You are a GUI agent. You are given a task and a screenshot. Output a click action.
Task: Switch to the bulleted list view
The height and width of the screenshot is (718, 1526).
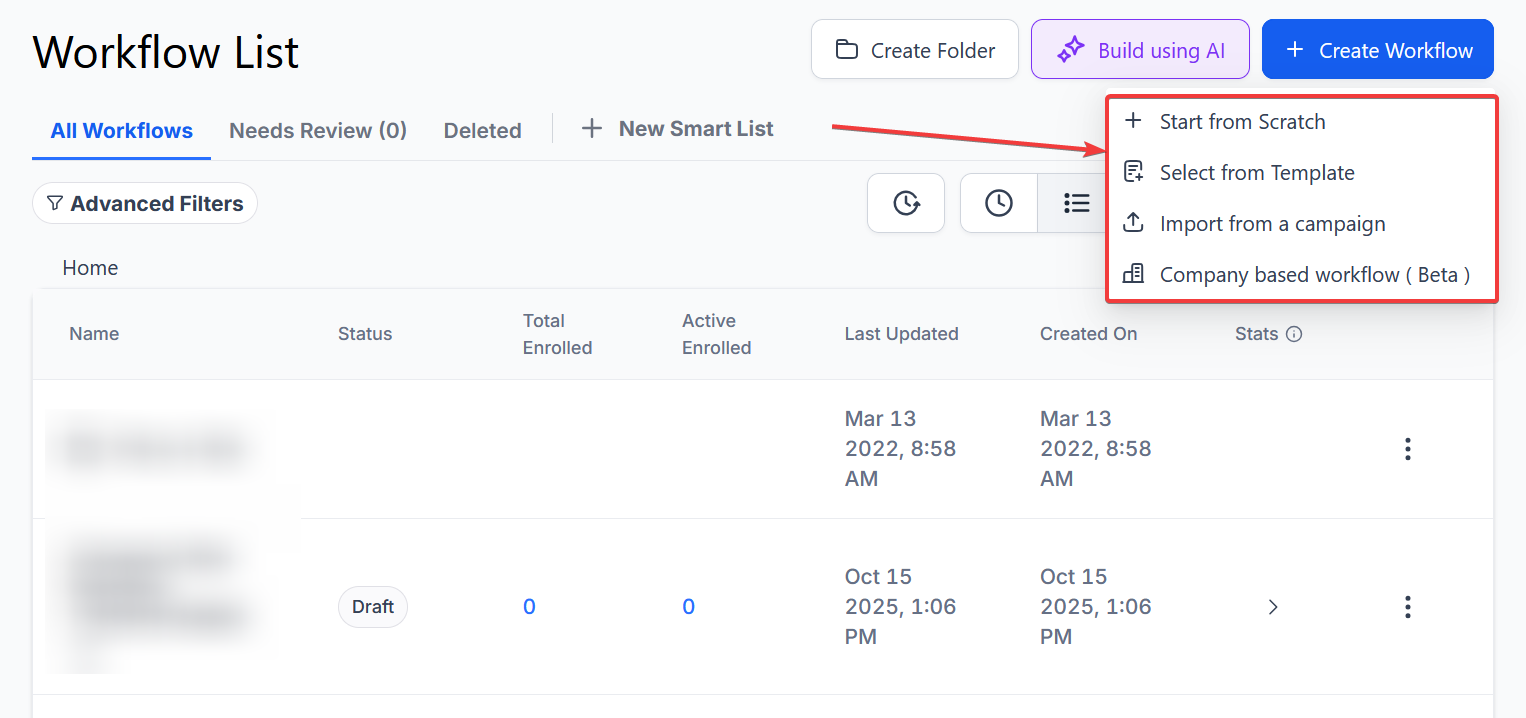(x=1076, y=203)
